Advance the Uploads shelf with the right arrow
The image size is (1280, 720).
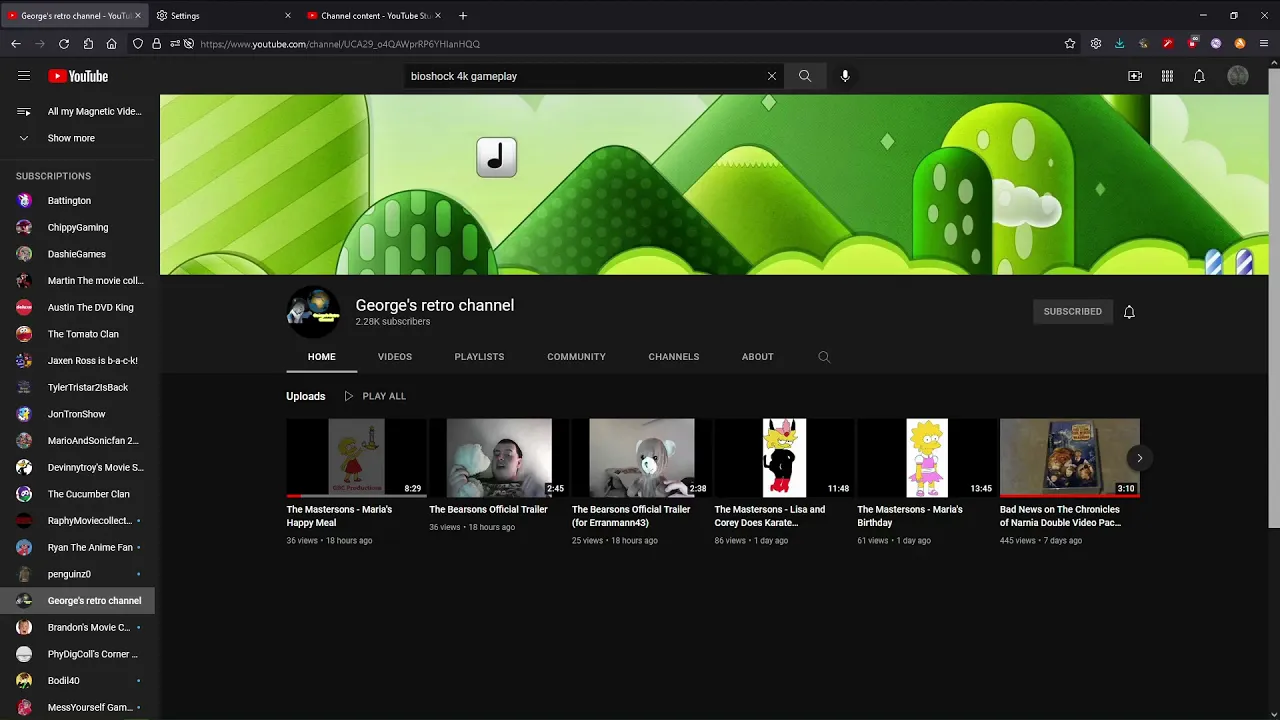click(x=1139, y=458)
